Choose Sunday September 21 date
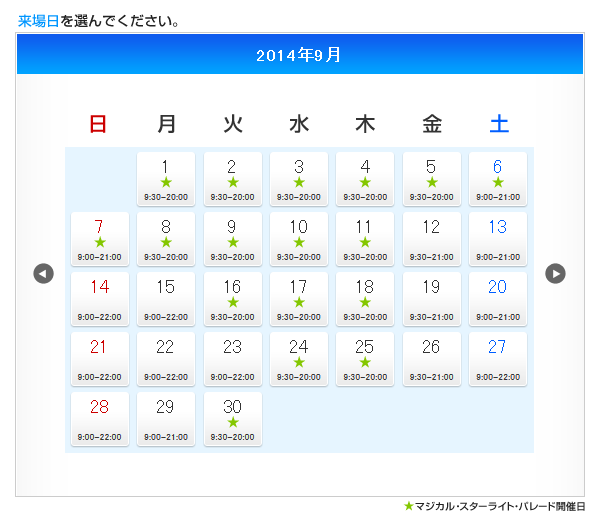The width and height of the screenshot is (597, 521). point(100,359)
